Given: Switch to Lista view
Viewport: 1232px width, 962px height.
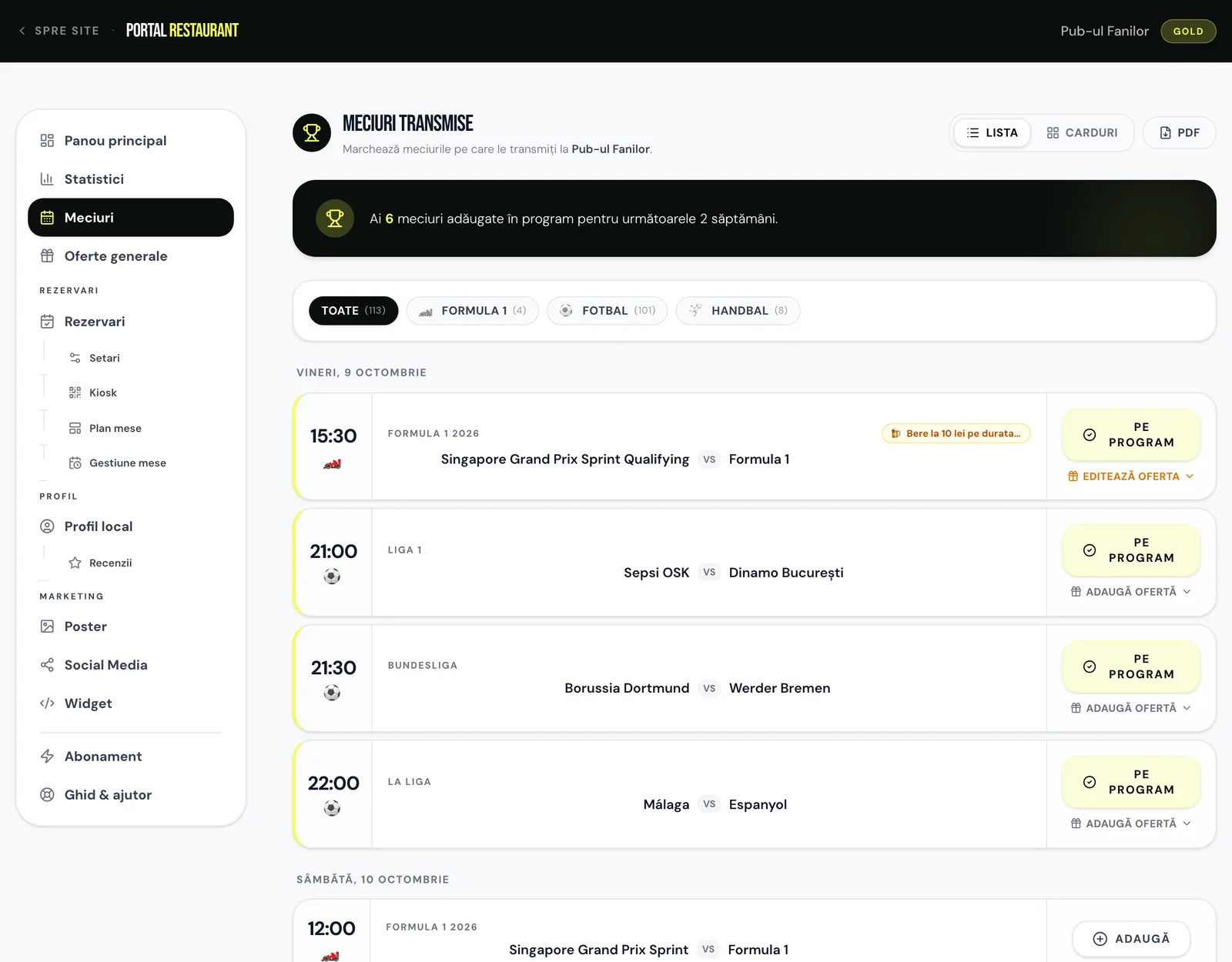Looking at the screenshot, I should coord(993,132).
